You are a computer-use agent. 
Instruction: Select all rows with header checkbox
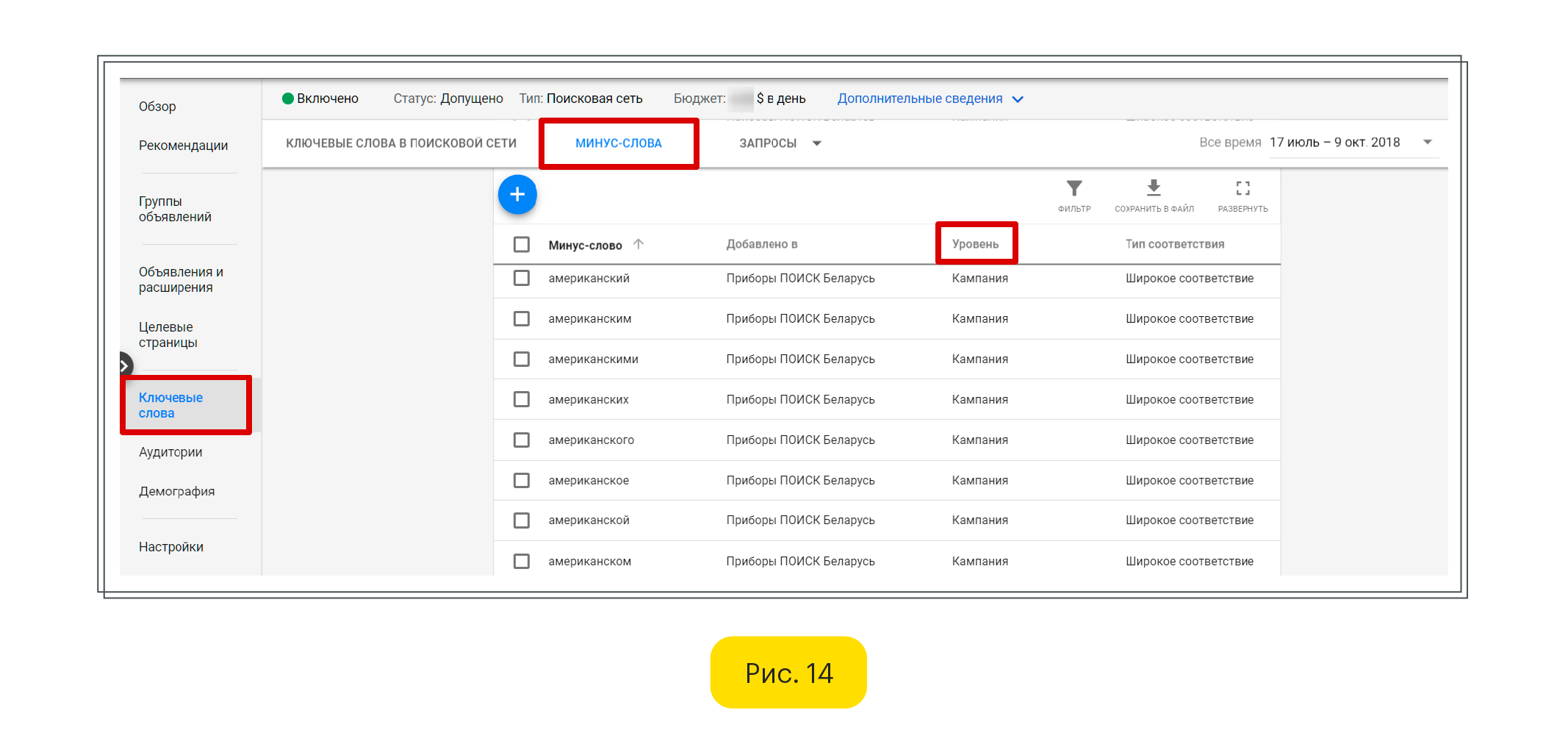pyautogui.click(x=522, y=244)
